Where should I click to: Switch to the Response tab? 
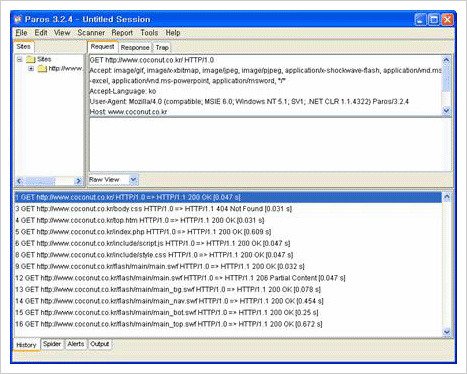click(x=135, y=48)
